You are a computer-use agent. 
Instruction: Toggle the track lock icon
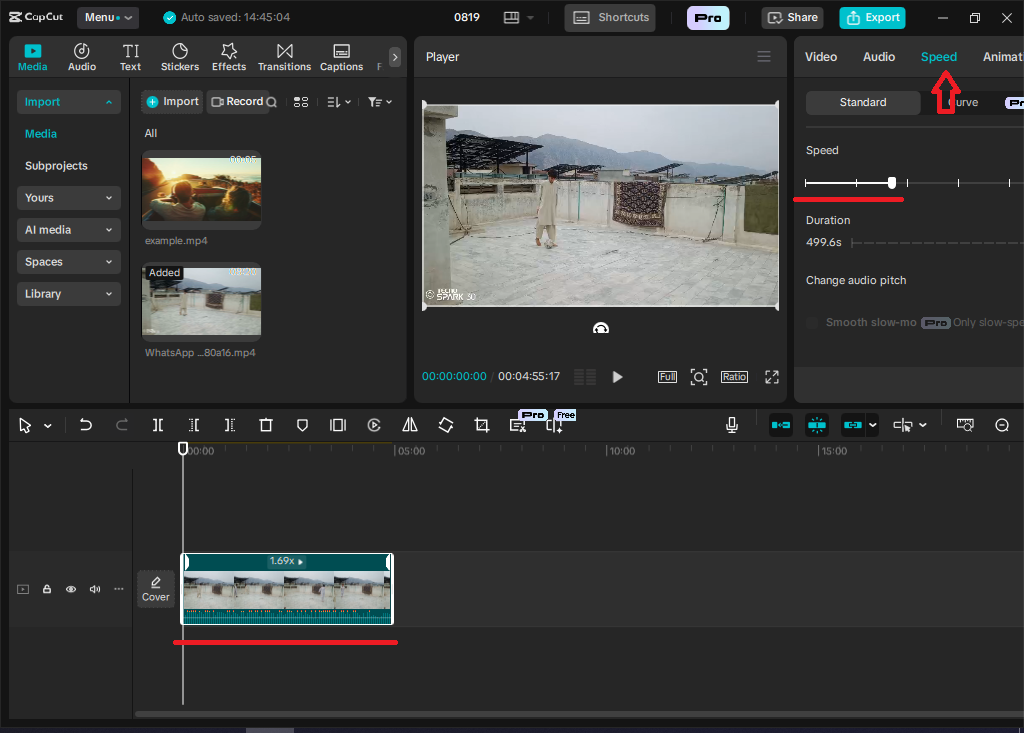pyautogui.click(x=47, y=589)
